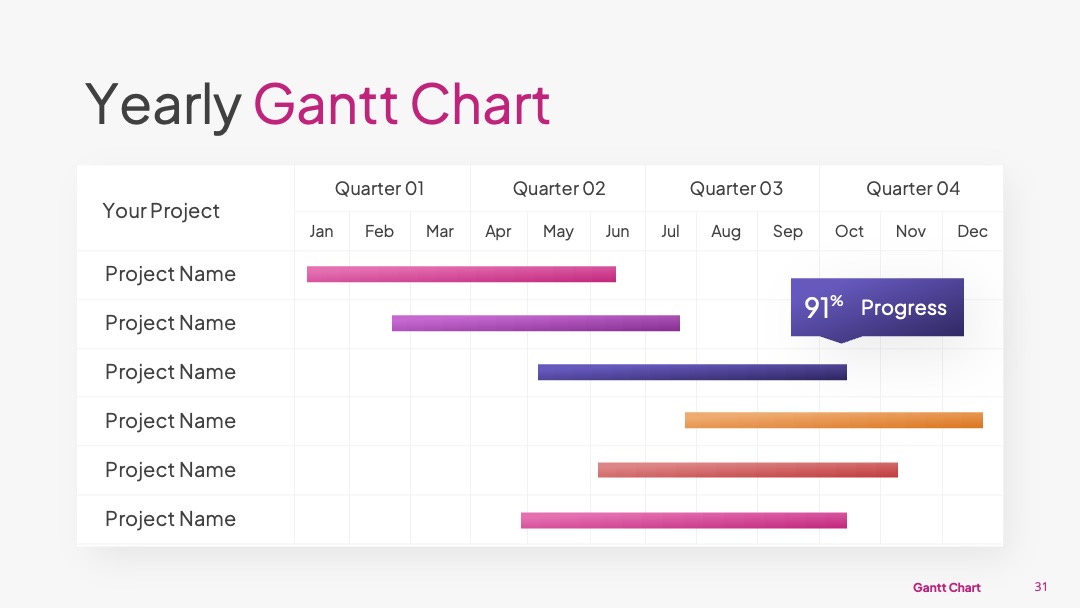The image size is (1080, 608).
Task: Select the Dec month header
Action: point(973,231)
